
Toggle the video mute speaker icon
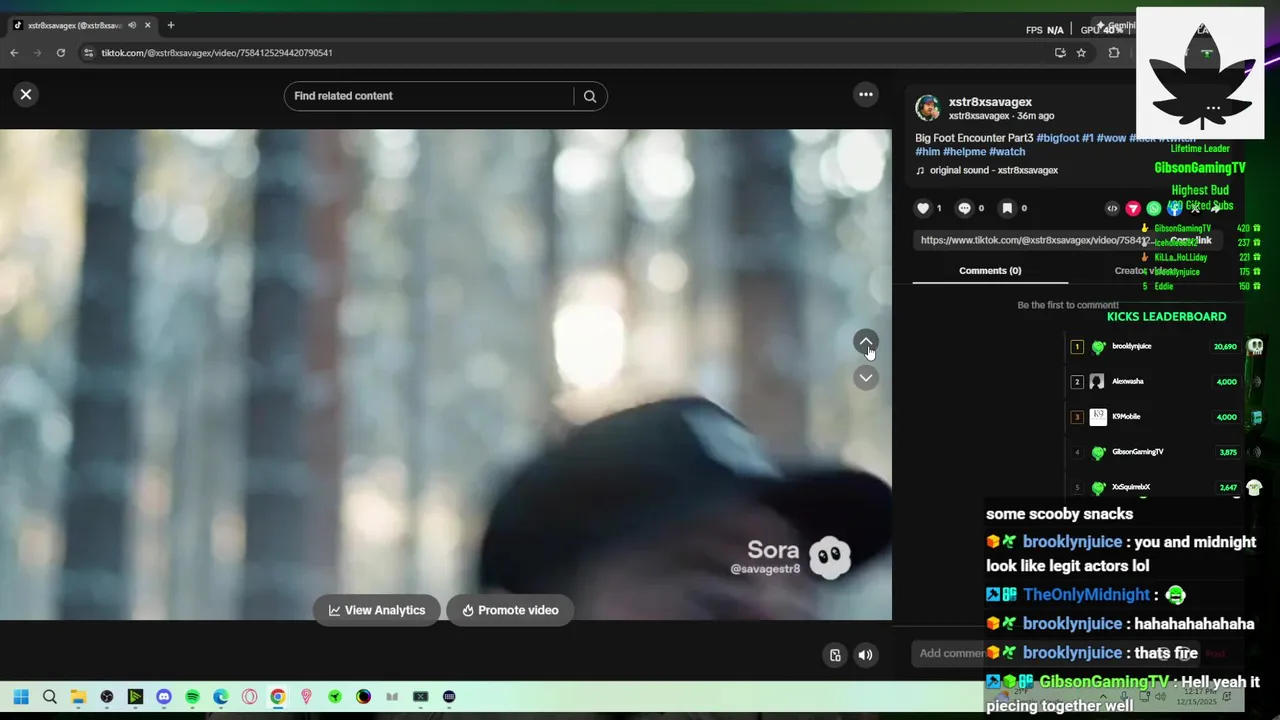point(866,655)
